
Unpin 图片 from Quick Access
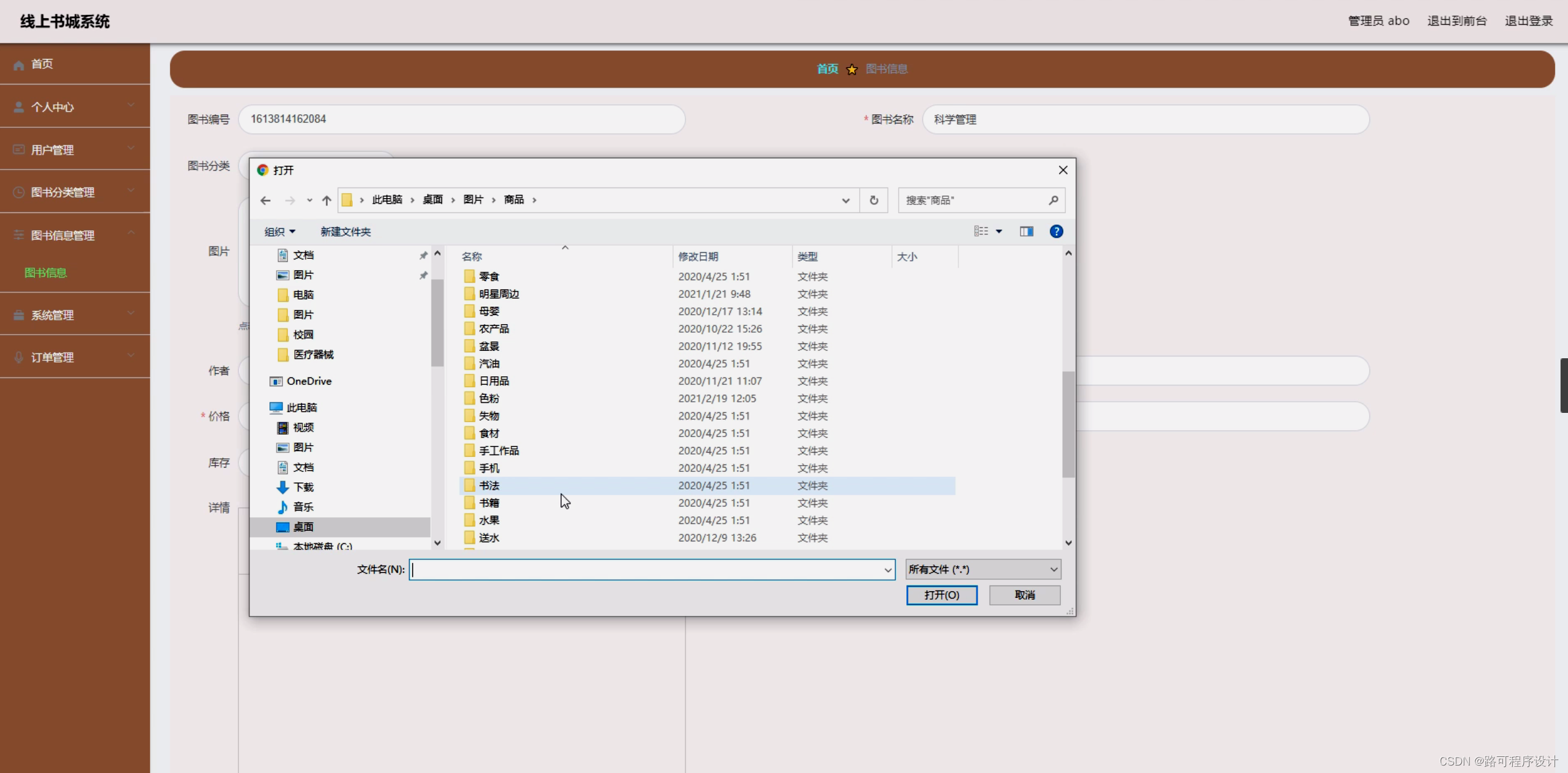coord(423,275)
